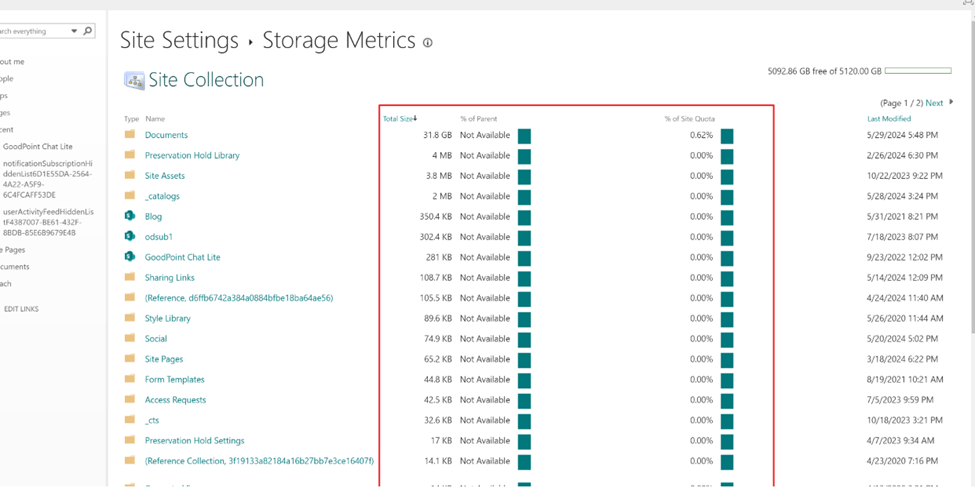Screen dimensions: 975x488
Task: Open the Blog subsite link
Action: pyautogui.click(x=154, y=216)
